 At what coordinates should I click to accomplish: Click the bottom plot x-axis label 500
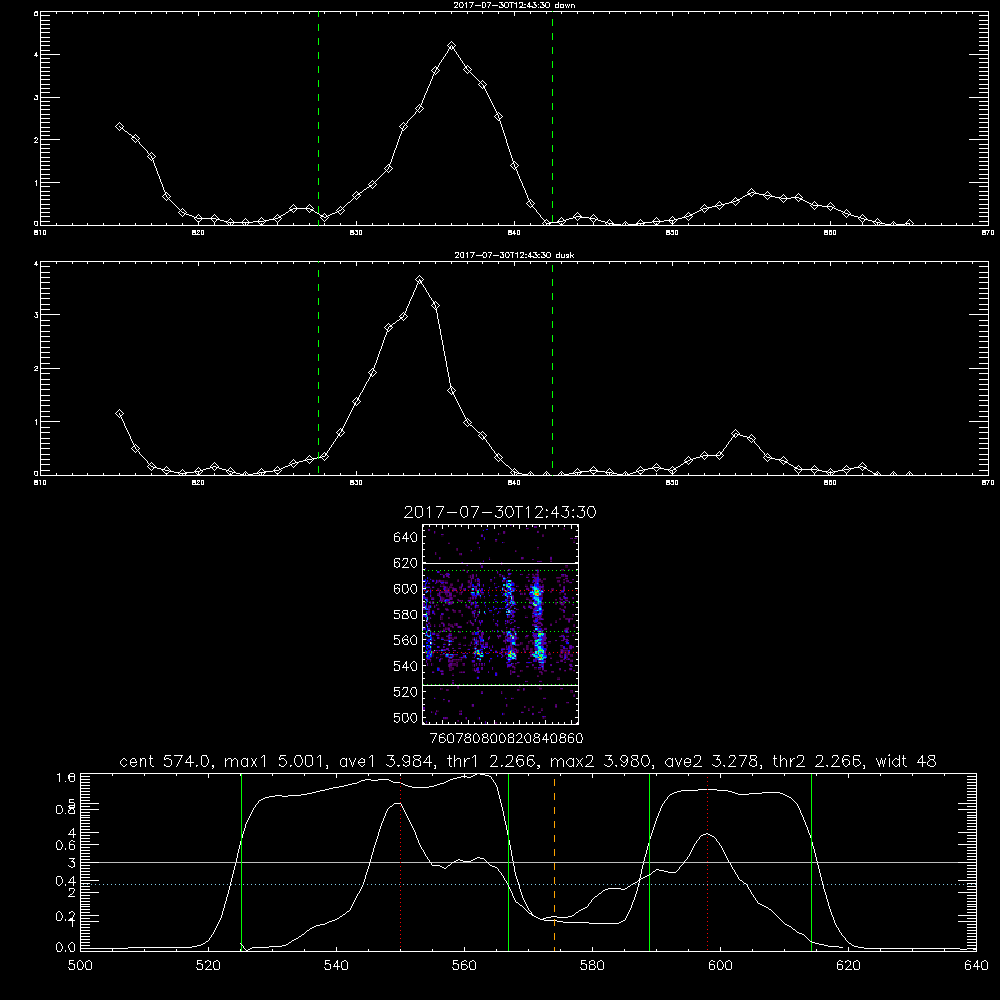[80, 966]
